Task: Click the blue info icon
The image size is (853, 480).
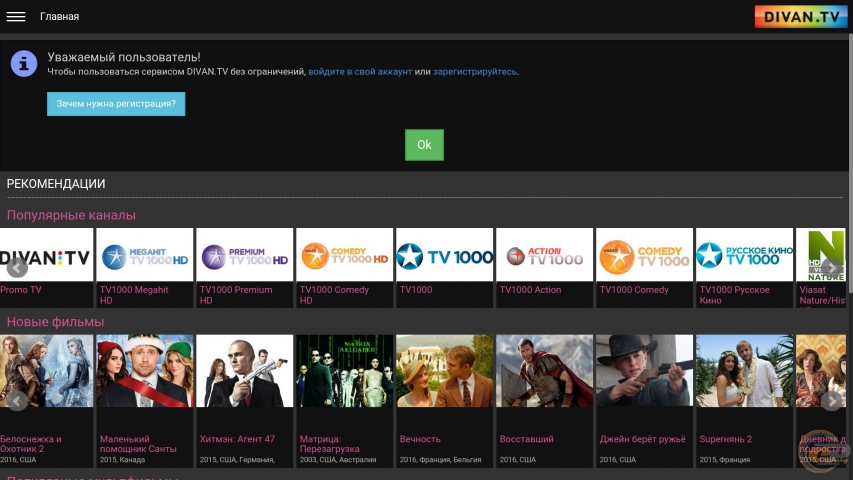Action: click(24, 64)
